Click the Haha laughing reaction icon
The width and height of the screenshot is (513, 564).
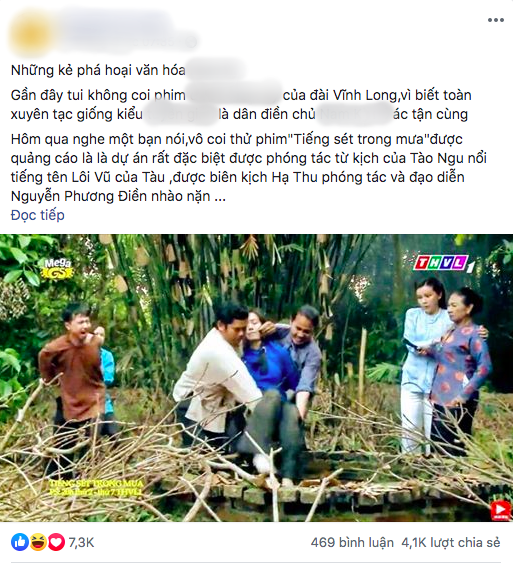click(38, 542)
